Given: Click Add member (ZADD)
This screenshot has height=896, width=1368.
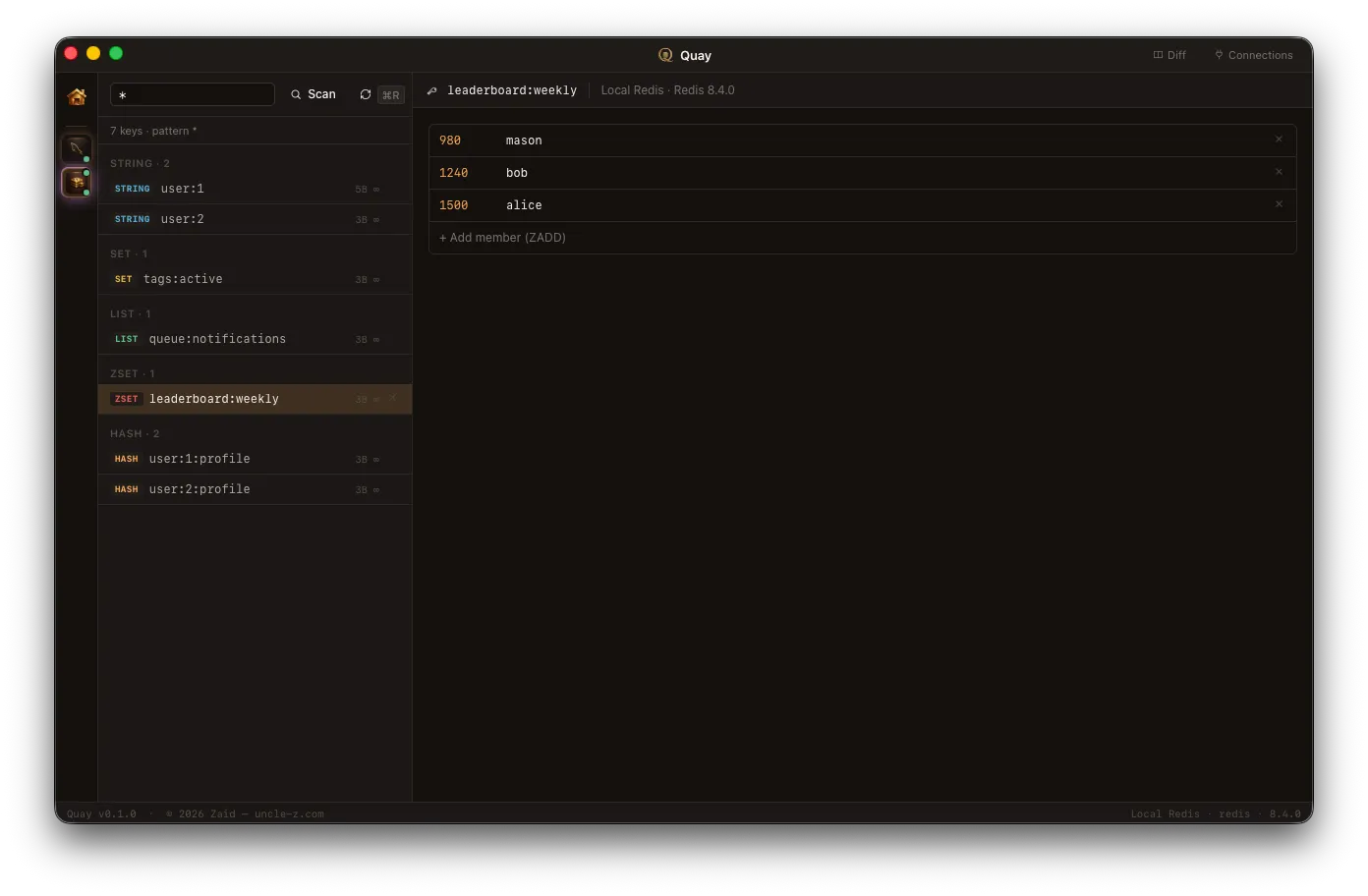Looking at the screenshot, I should 502,238.
